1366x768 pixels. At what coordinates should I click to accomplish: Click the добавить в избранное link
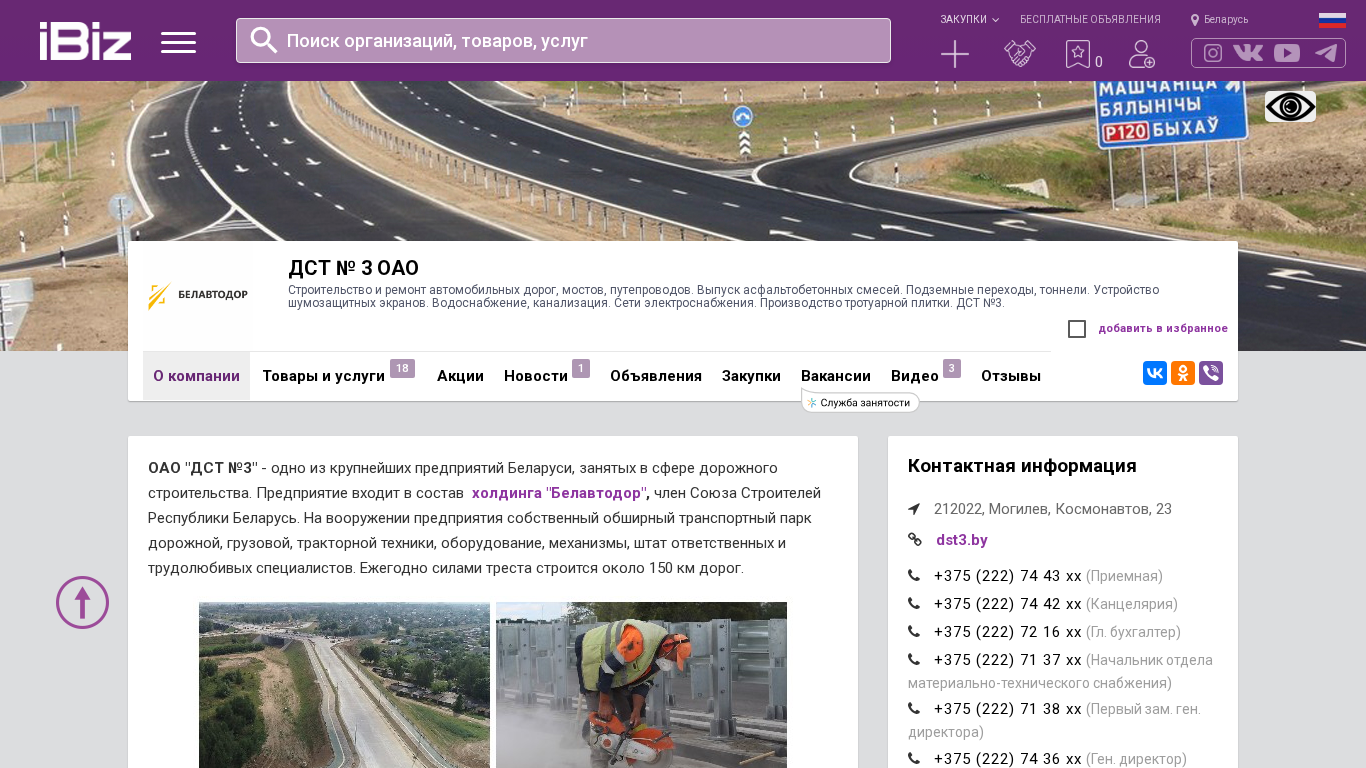[1163, 329]
